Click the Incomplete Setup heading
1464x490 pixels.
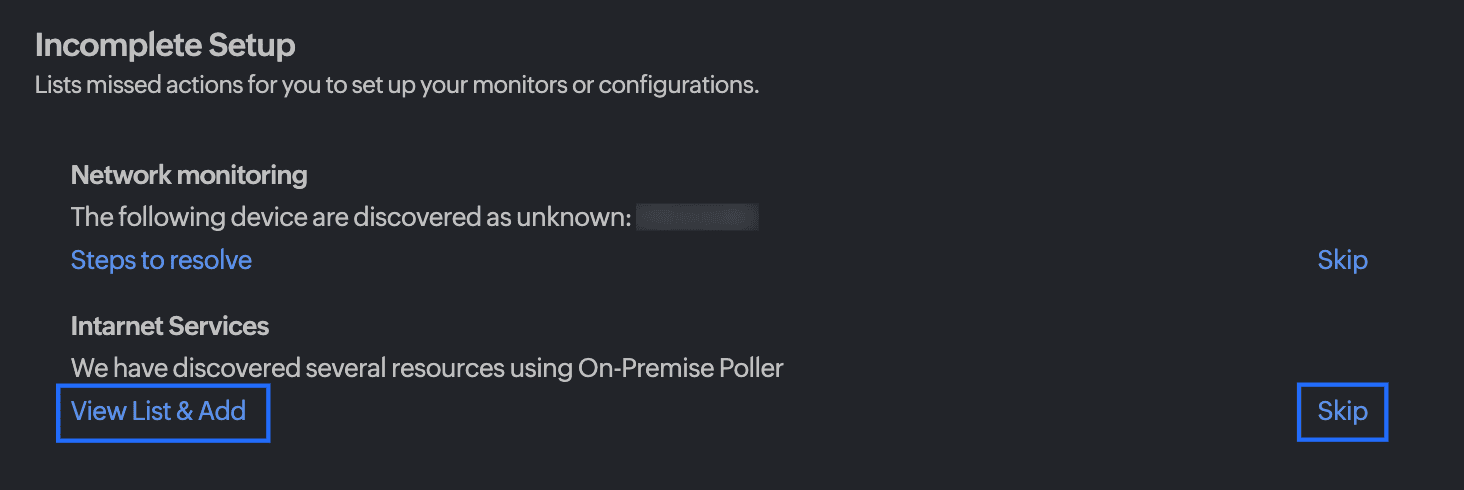click(165, 45)
